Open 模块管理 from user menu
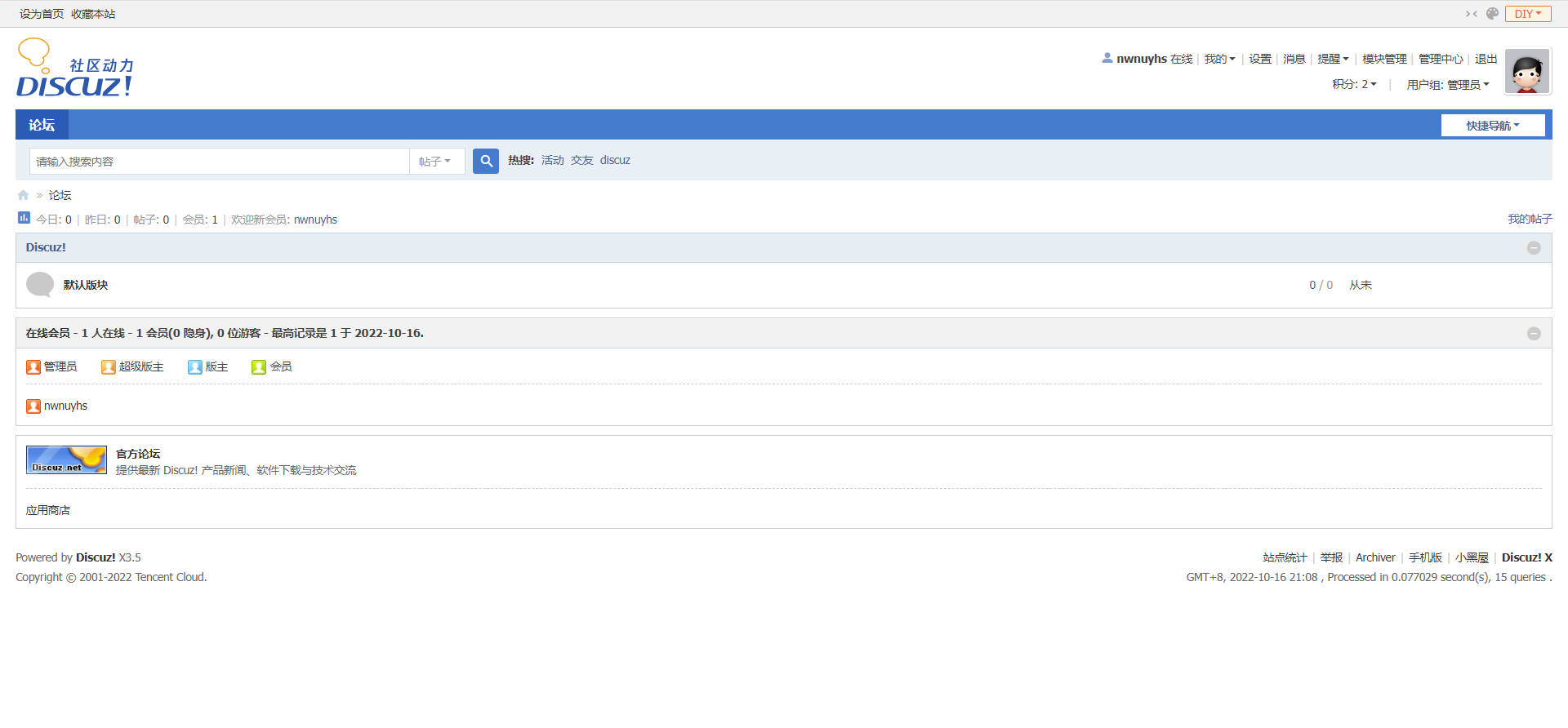Image resolution: width=1568 pixels, height=728 pixels. pos(1384,59)
